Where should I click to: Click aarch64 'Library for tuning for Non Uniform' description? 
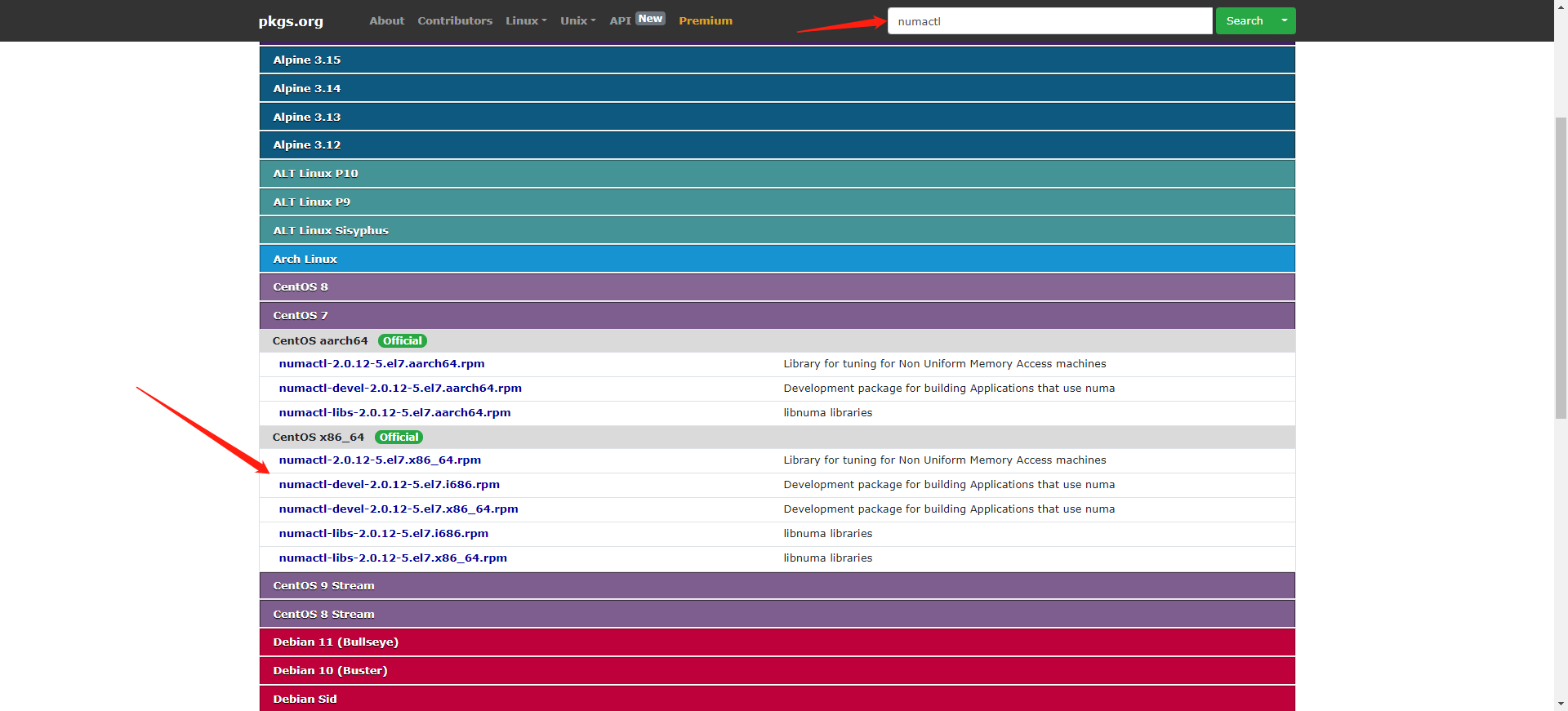click(945, 364)
